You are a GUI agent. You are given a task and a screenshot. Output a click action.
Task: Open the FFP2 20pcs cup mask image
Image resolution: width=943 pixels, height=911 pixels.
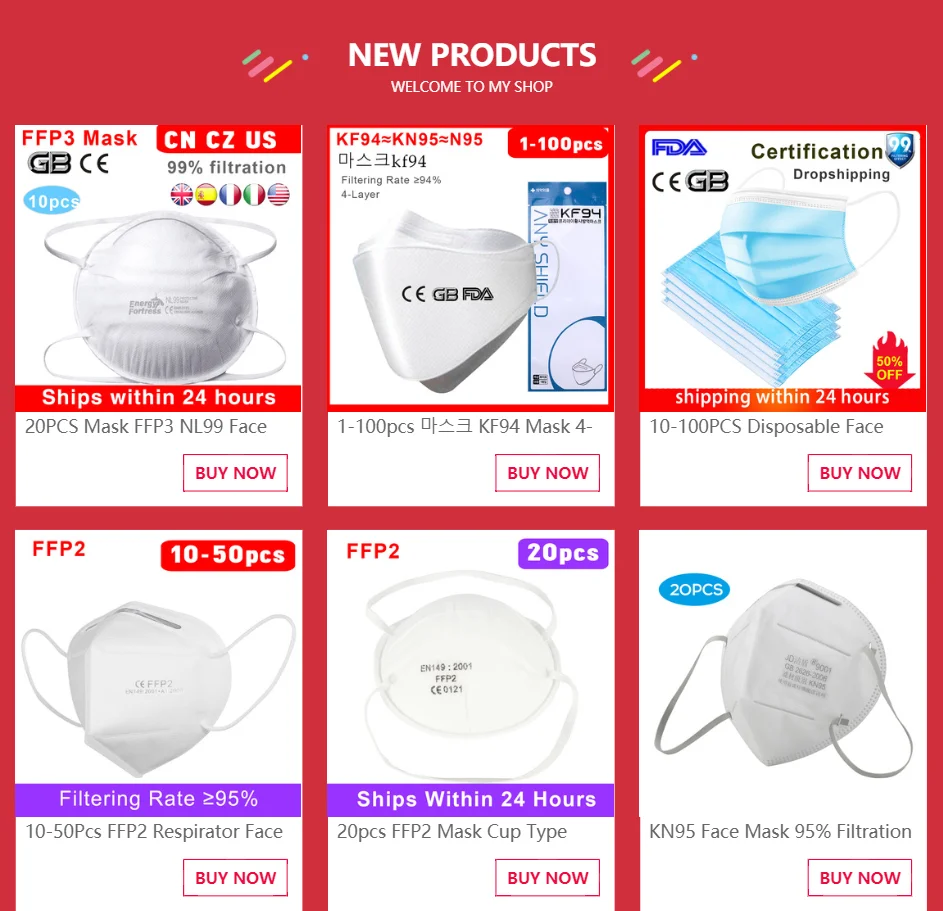[x=471, y=673]
